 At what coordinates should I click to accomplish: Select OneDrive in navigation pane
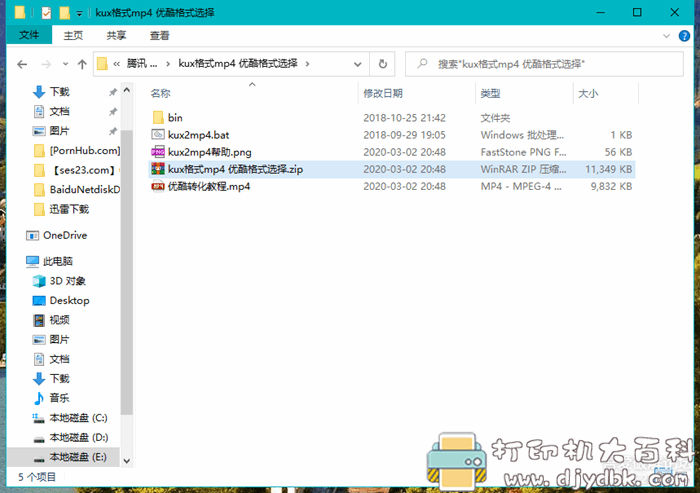click(x=65, y=235)
